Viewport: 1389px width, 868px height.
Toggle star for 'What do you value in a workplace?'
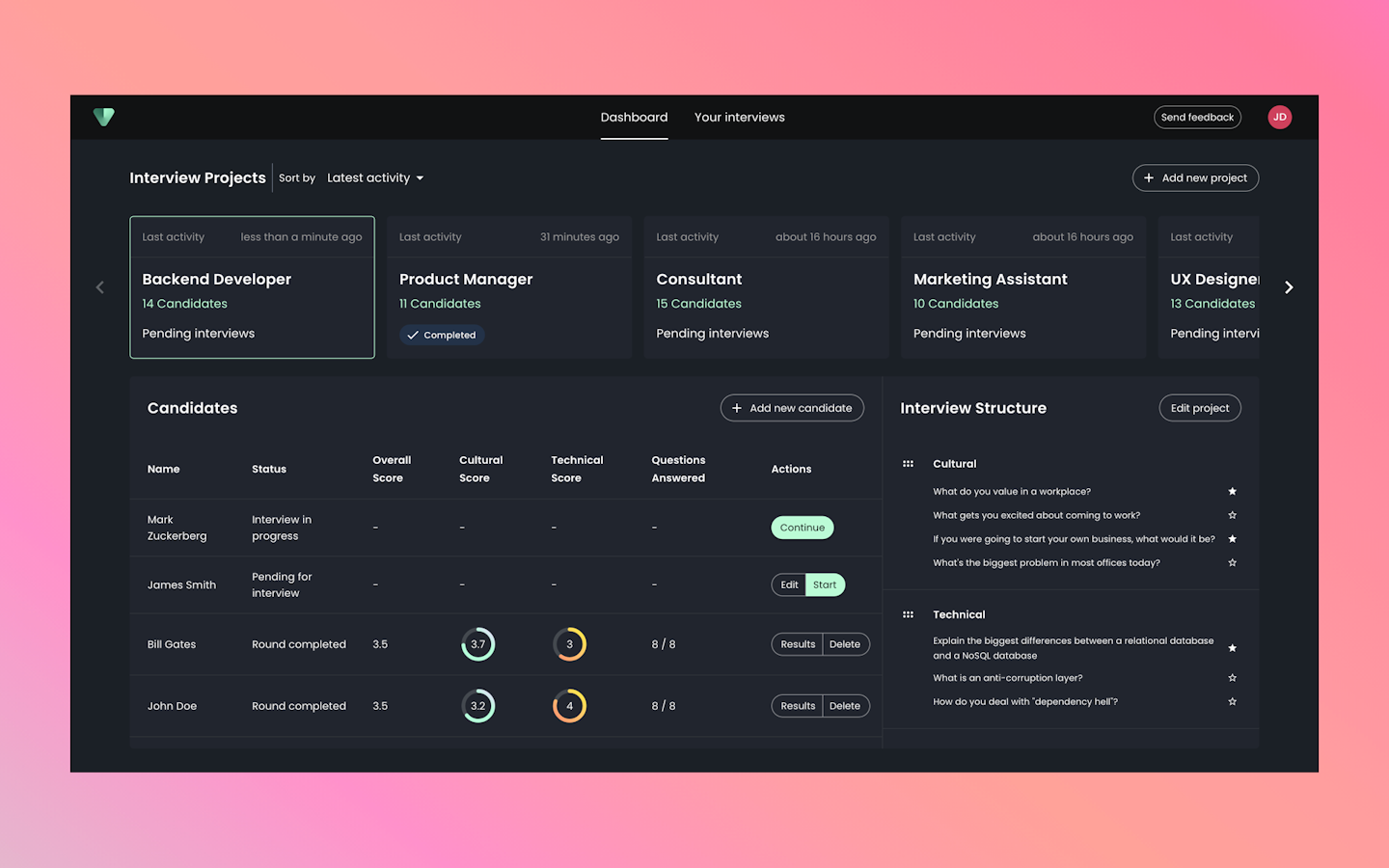tap(1232, 492)
